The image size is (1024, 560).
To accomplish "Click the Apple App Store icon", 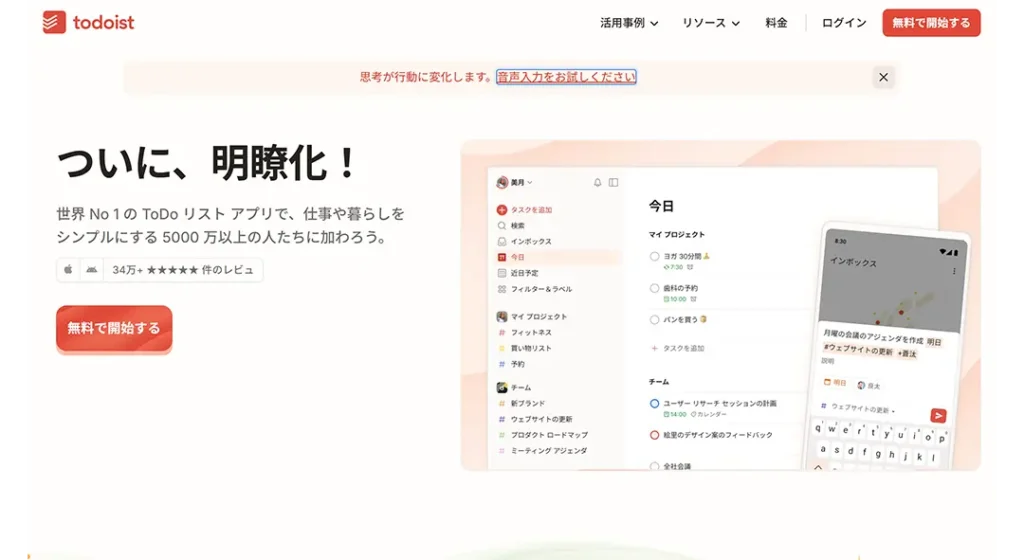I will coord(68,270).
